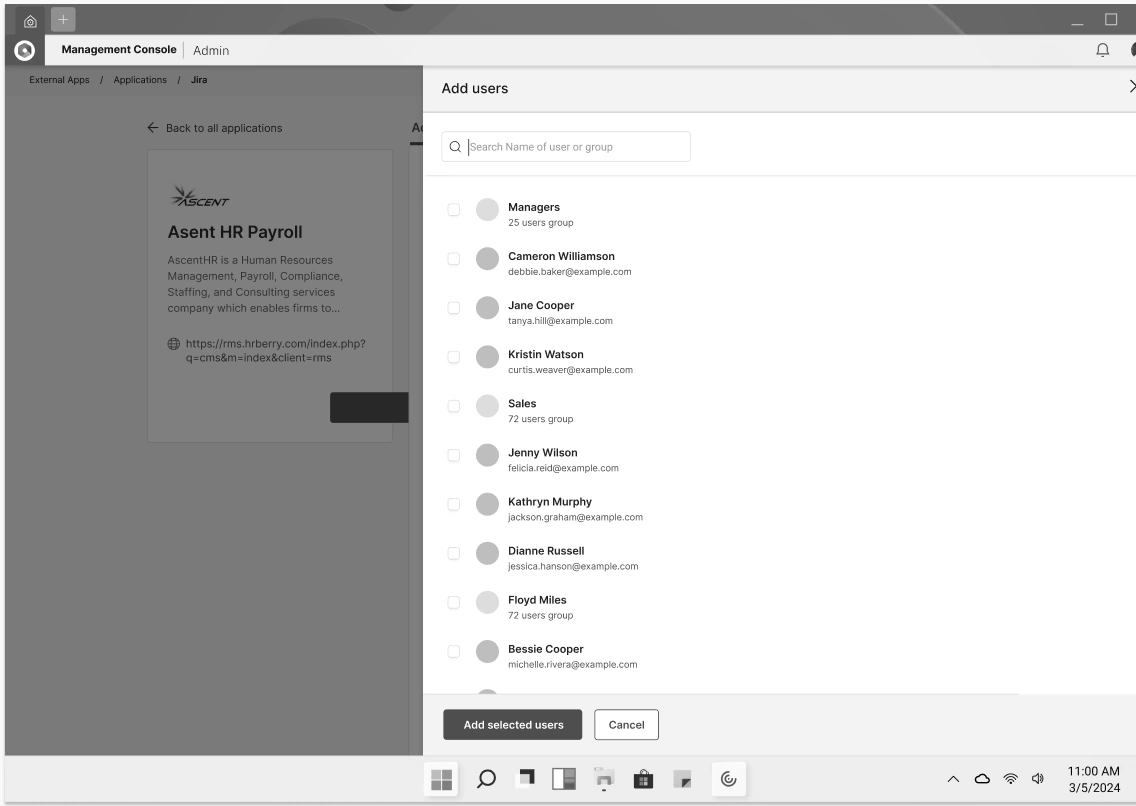Open a new tab with plus icon
The width and height of the screenshot is (1136, 806).
click(x=63, y=20)
